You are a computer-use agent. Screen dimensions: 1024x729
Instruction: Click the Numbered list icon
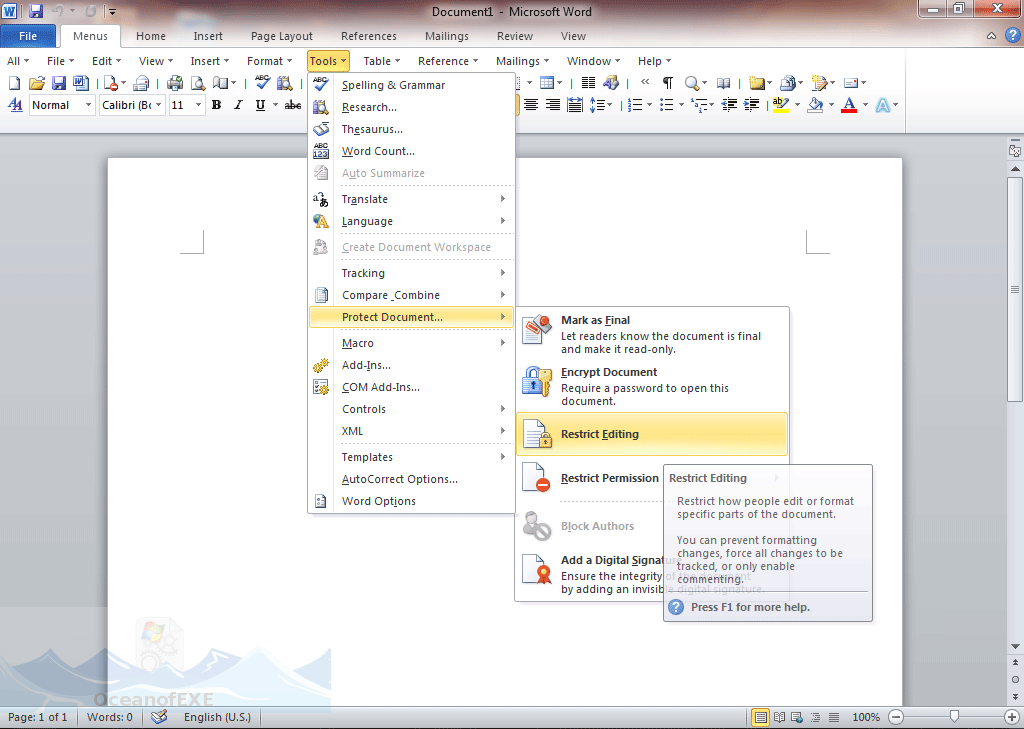tap(634, 105)
